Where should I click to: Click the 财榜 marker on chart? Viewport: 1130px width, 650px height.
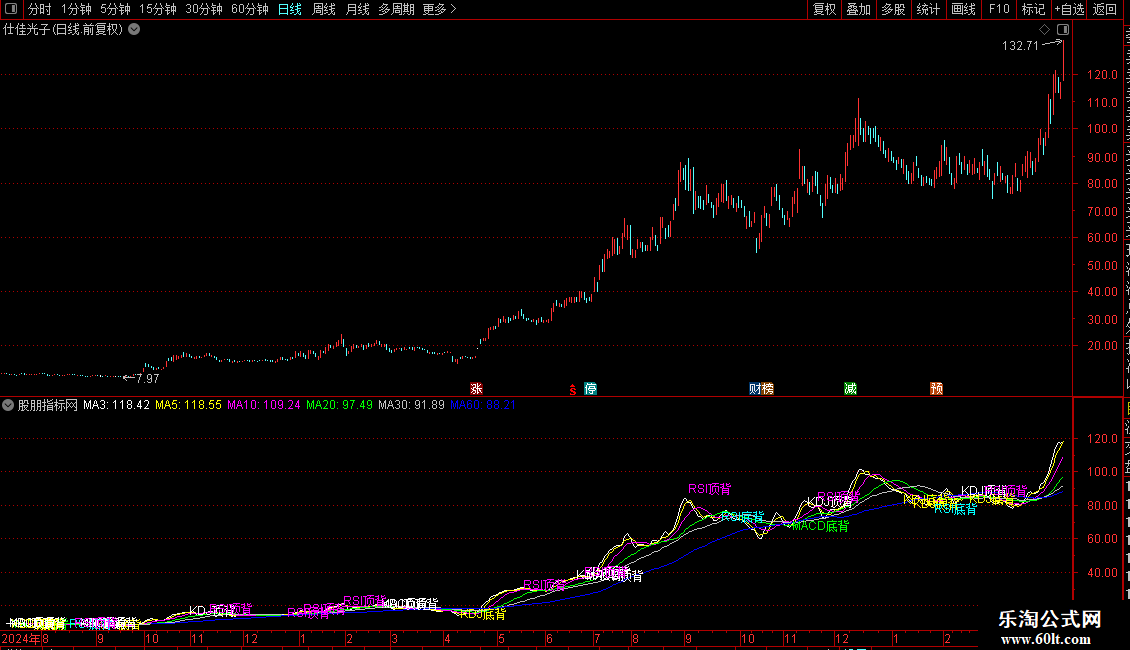pos(761,389)
